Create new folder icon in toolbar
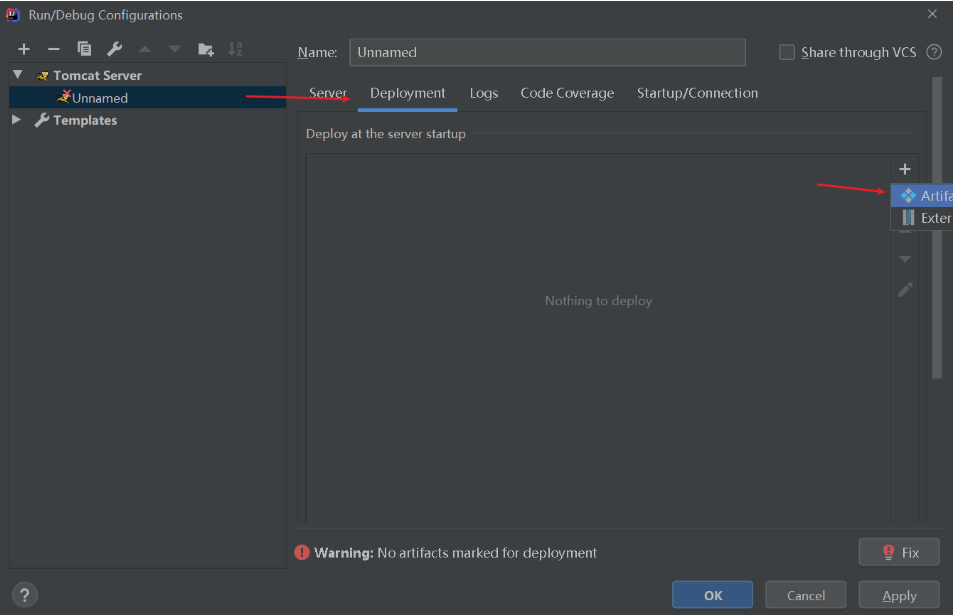Viewport: 955px width, 615px height. click(x=206, y=49)
